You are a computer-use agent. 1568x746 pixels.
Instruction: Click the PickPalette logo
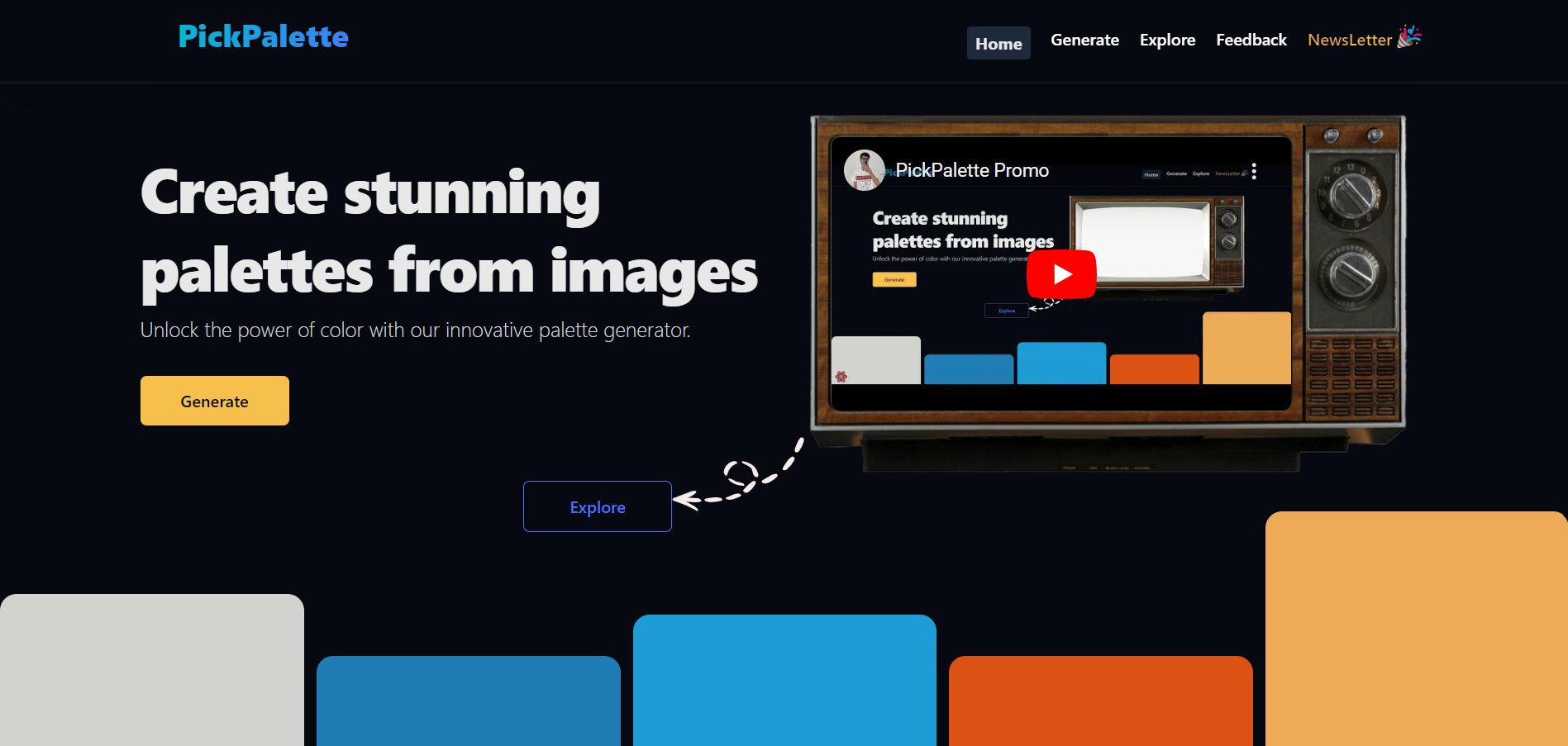click(263, 36)
